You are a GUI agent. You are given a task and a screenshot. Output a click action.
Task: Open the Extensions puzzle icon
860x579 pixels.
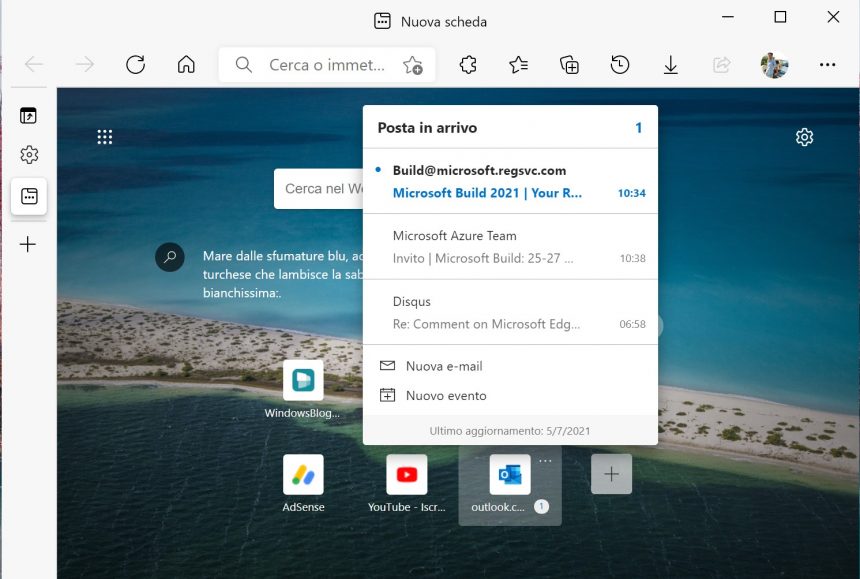pos(468,65)
